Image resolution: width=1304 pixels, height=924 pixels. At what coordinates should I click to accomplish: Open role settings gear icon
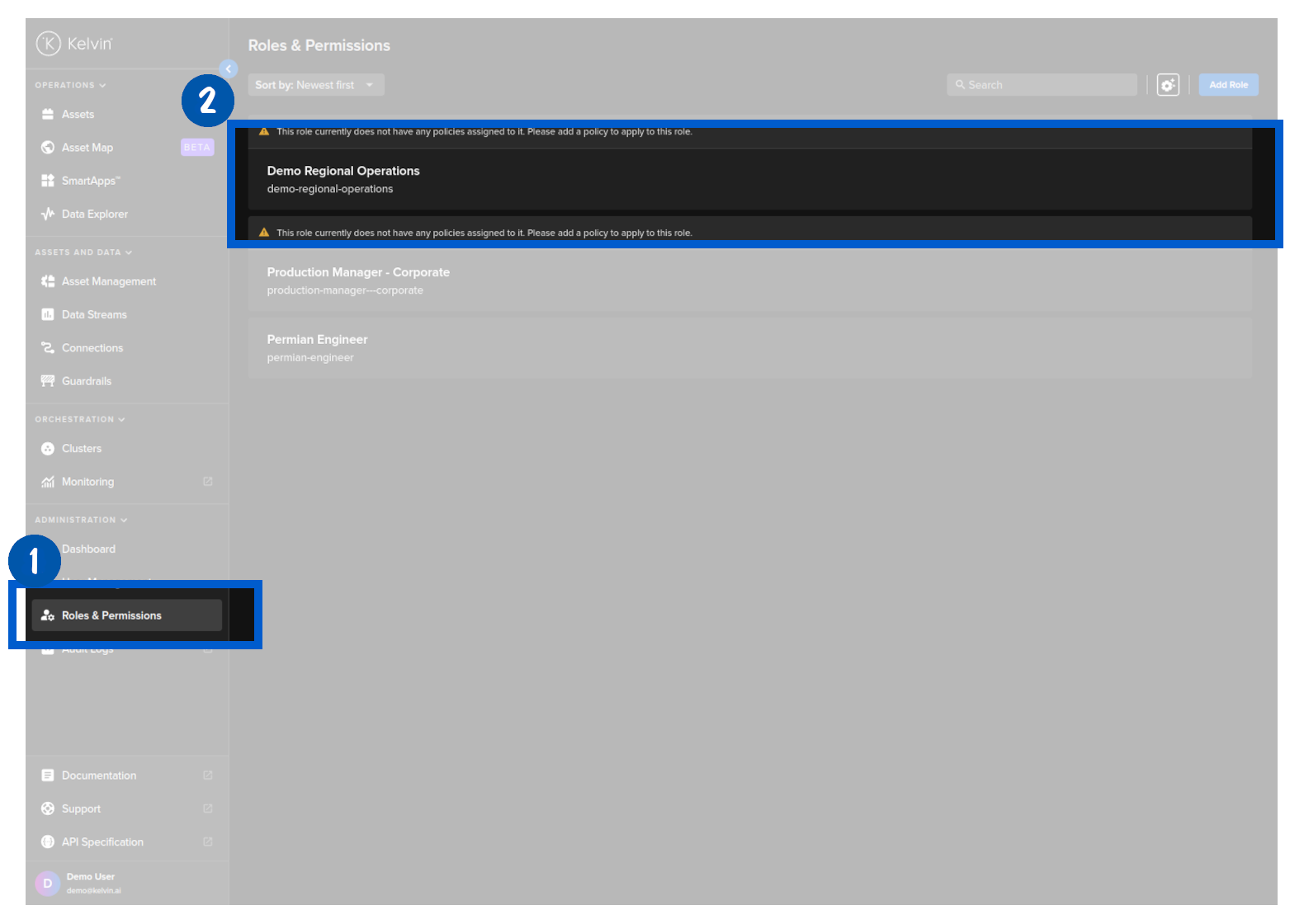[x=1167, y=85]
